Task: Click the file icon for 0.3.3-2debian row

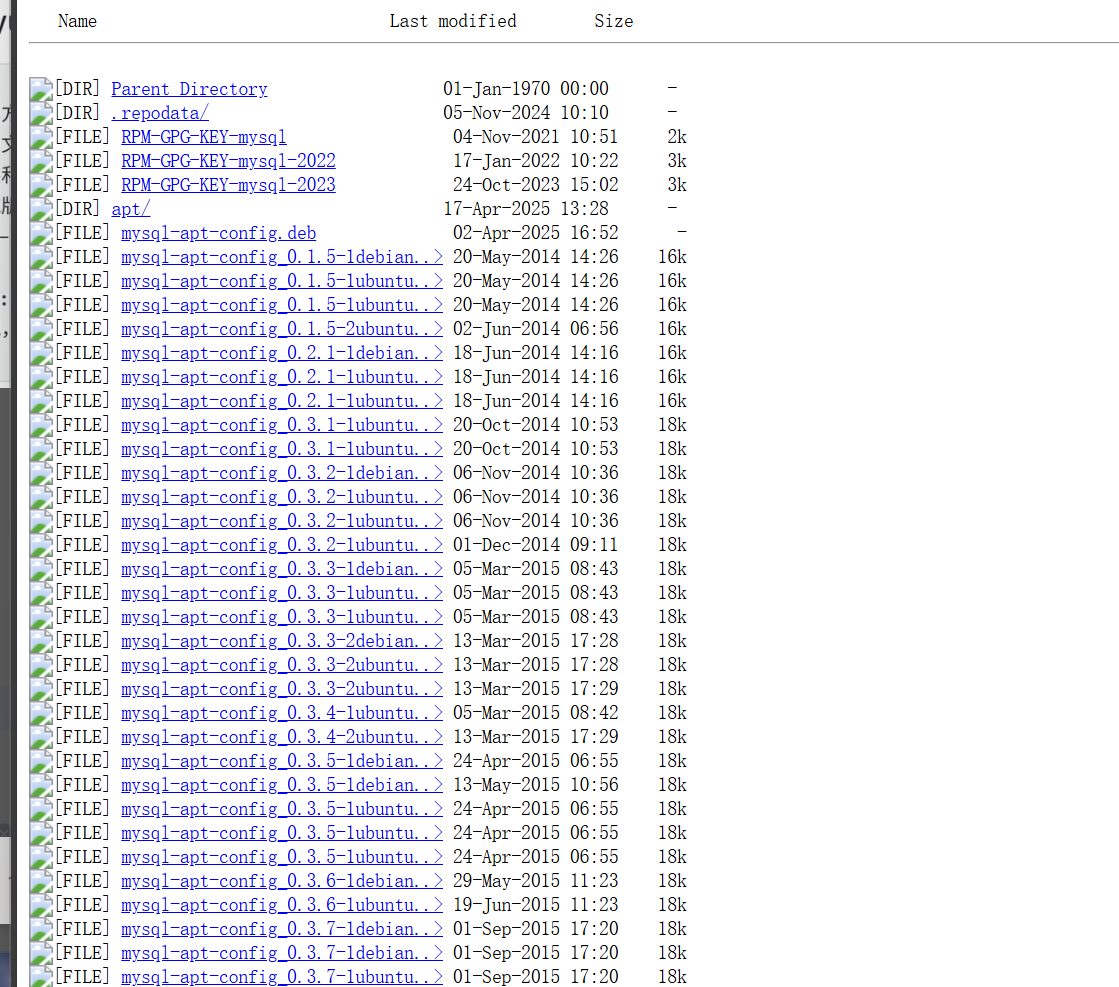Action: click(x=41, y=642)
